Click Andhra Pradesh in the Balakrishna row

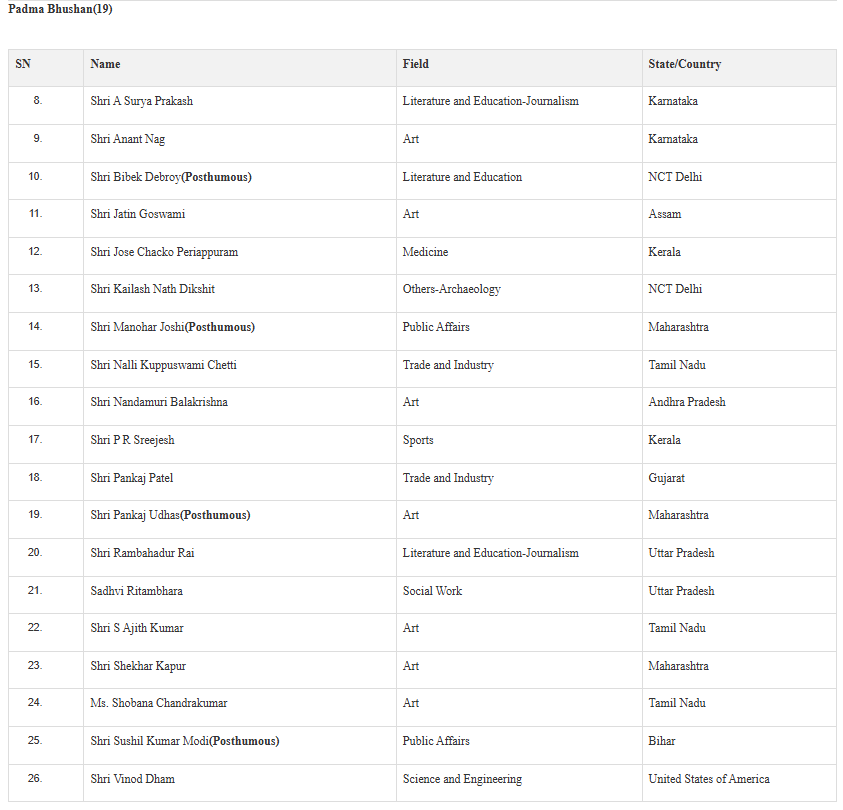[687, 402]
